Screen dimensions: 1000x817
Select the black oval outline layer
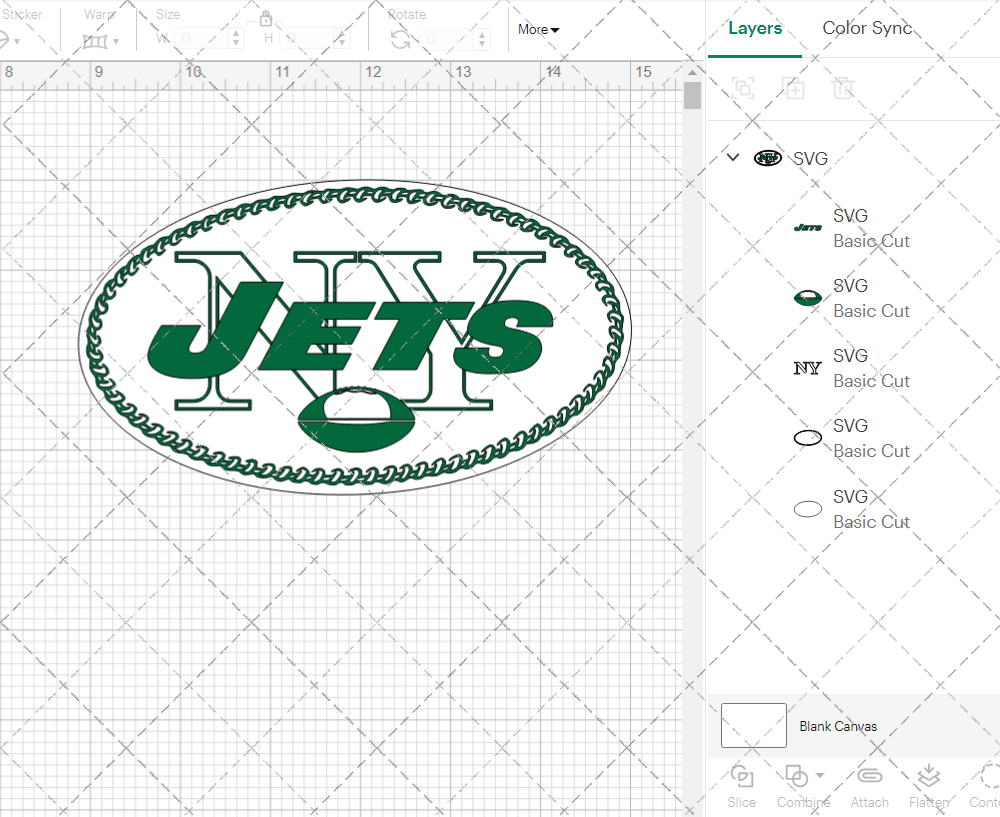point(807,438)
